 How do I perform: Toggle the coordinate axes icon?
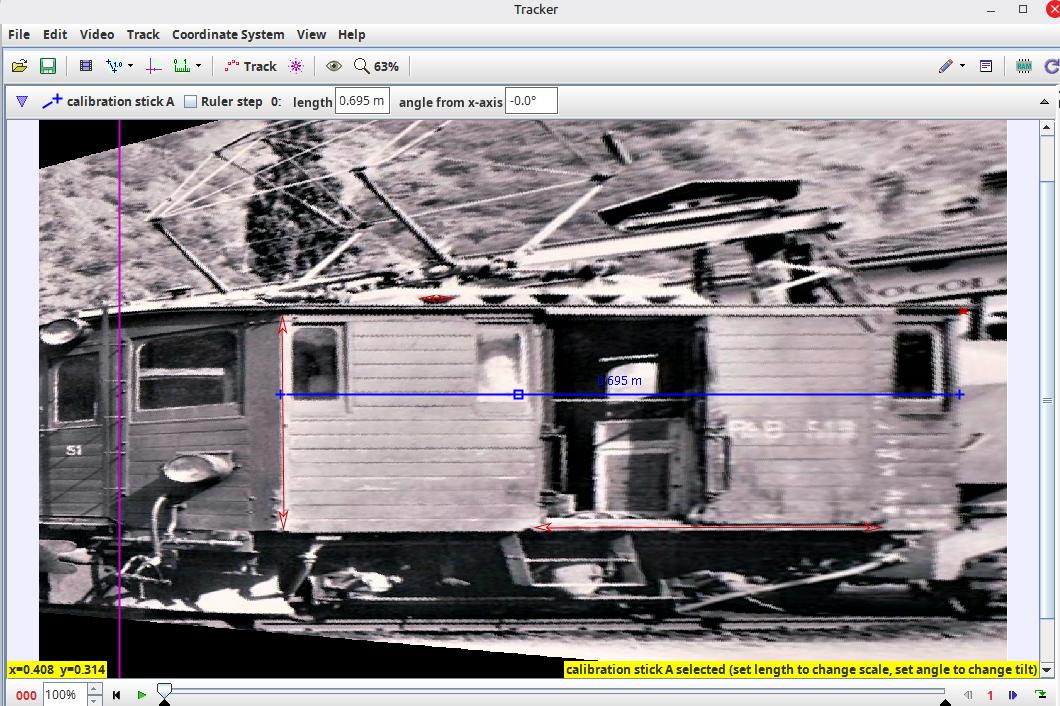153,66
